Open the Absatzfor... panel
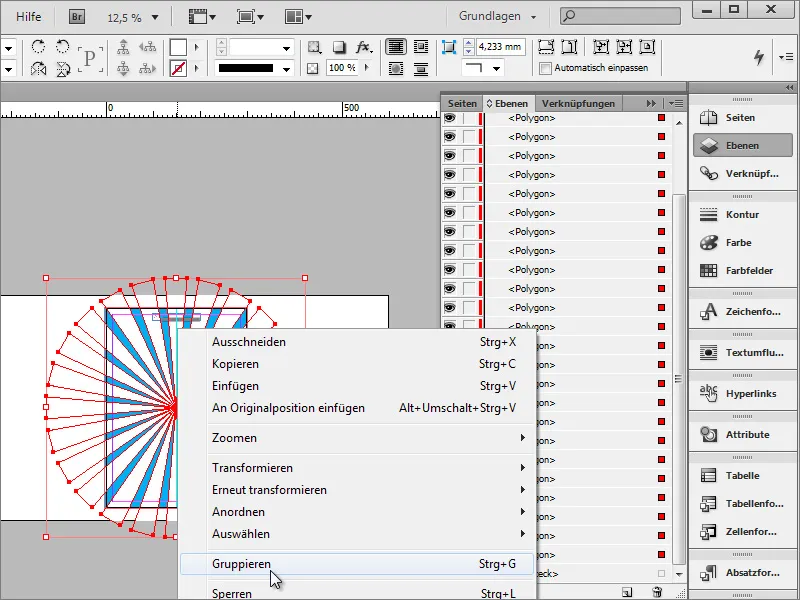This screenshot has height=600, width=800. tap(742, 573)
